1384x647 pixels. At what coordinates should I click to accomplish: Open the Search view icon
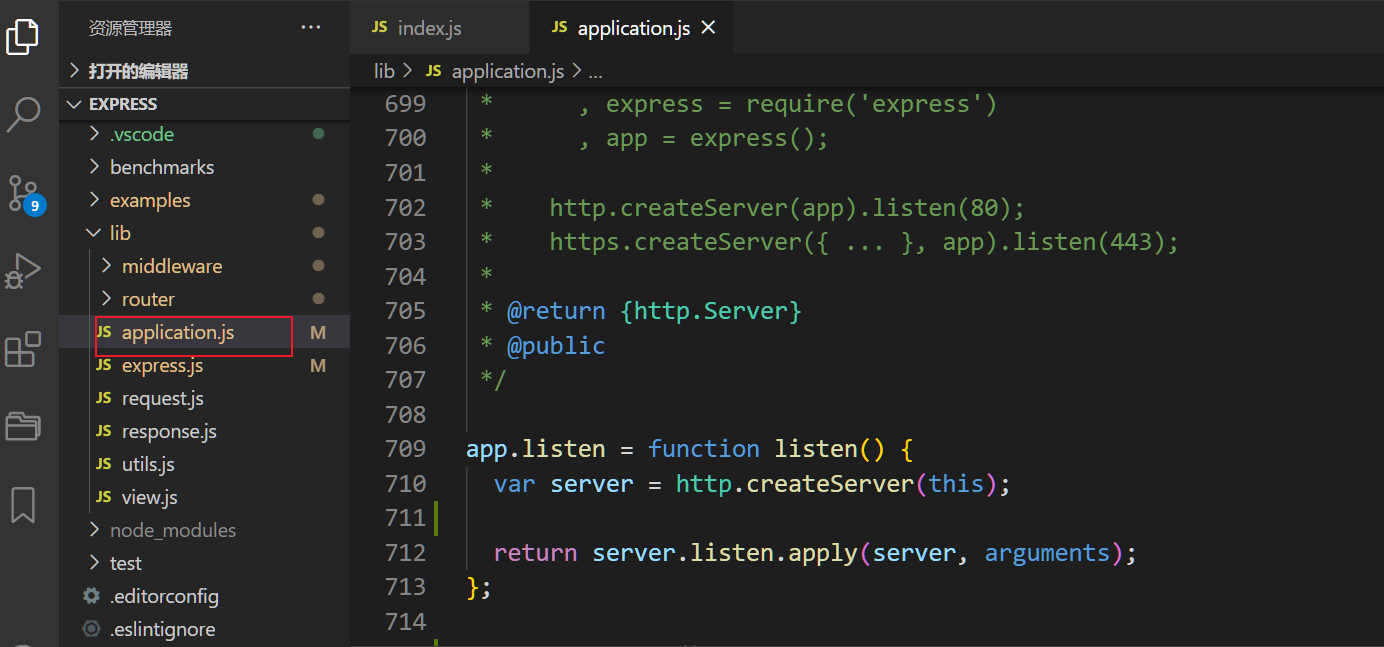tap(23, 114)
